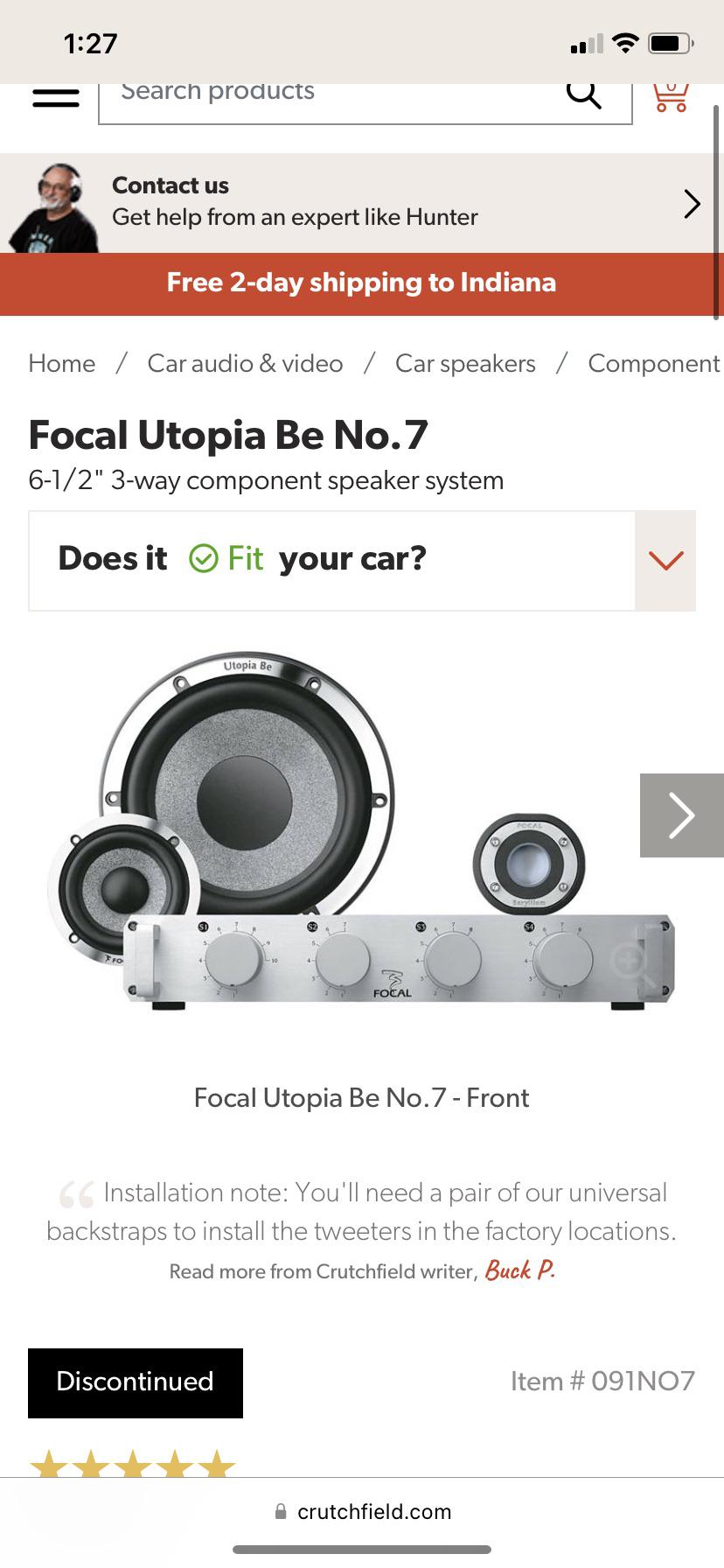Image resolution: width=724 pixels, height=1568 pixels.
Task: Open the hamburger navigation menu
Action: (x=55, y=96)
